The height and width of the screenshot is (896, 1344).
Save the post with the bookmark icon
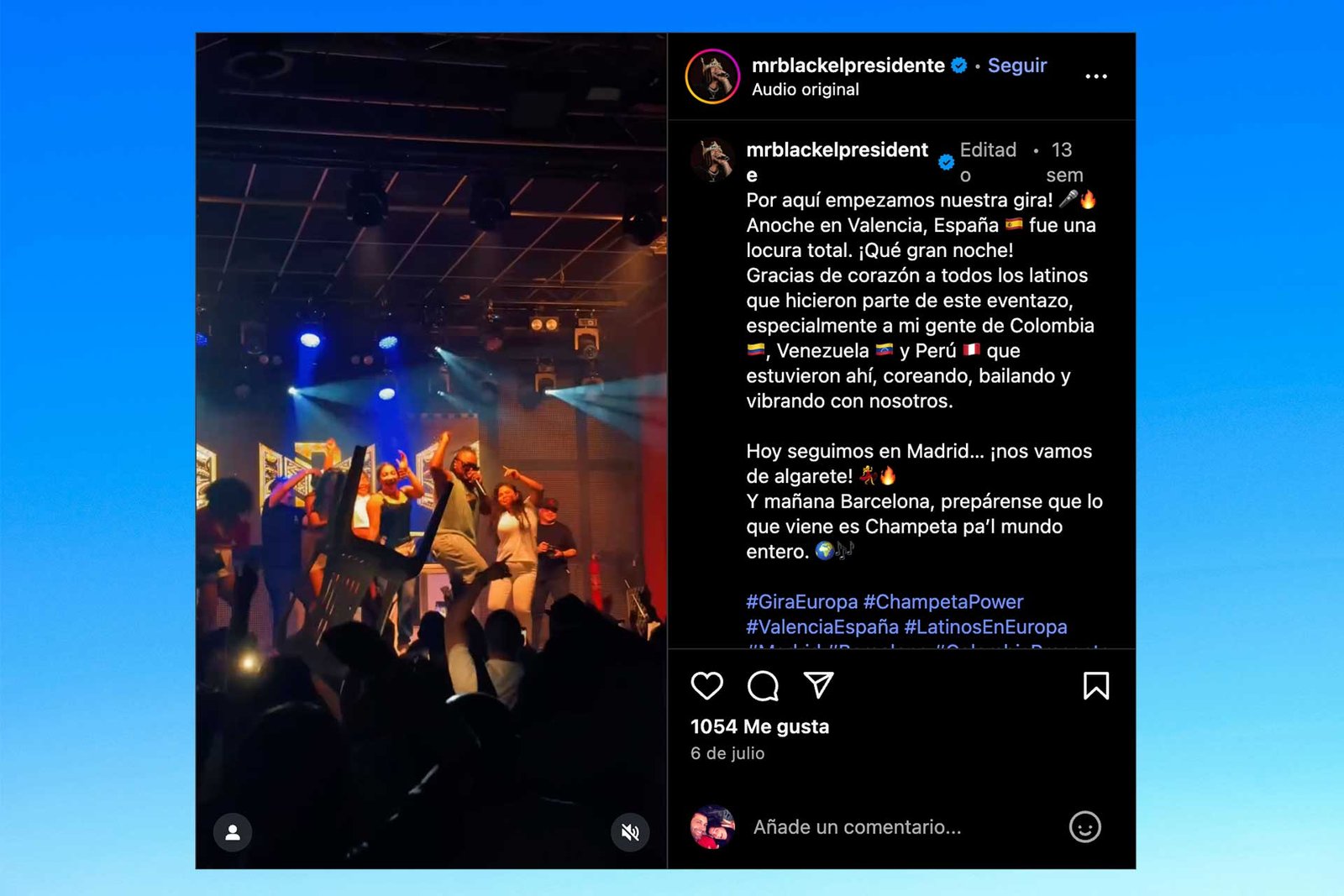(x=1095, y=686)
